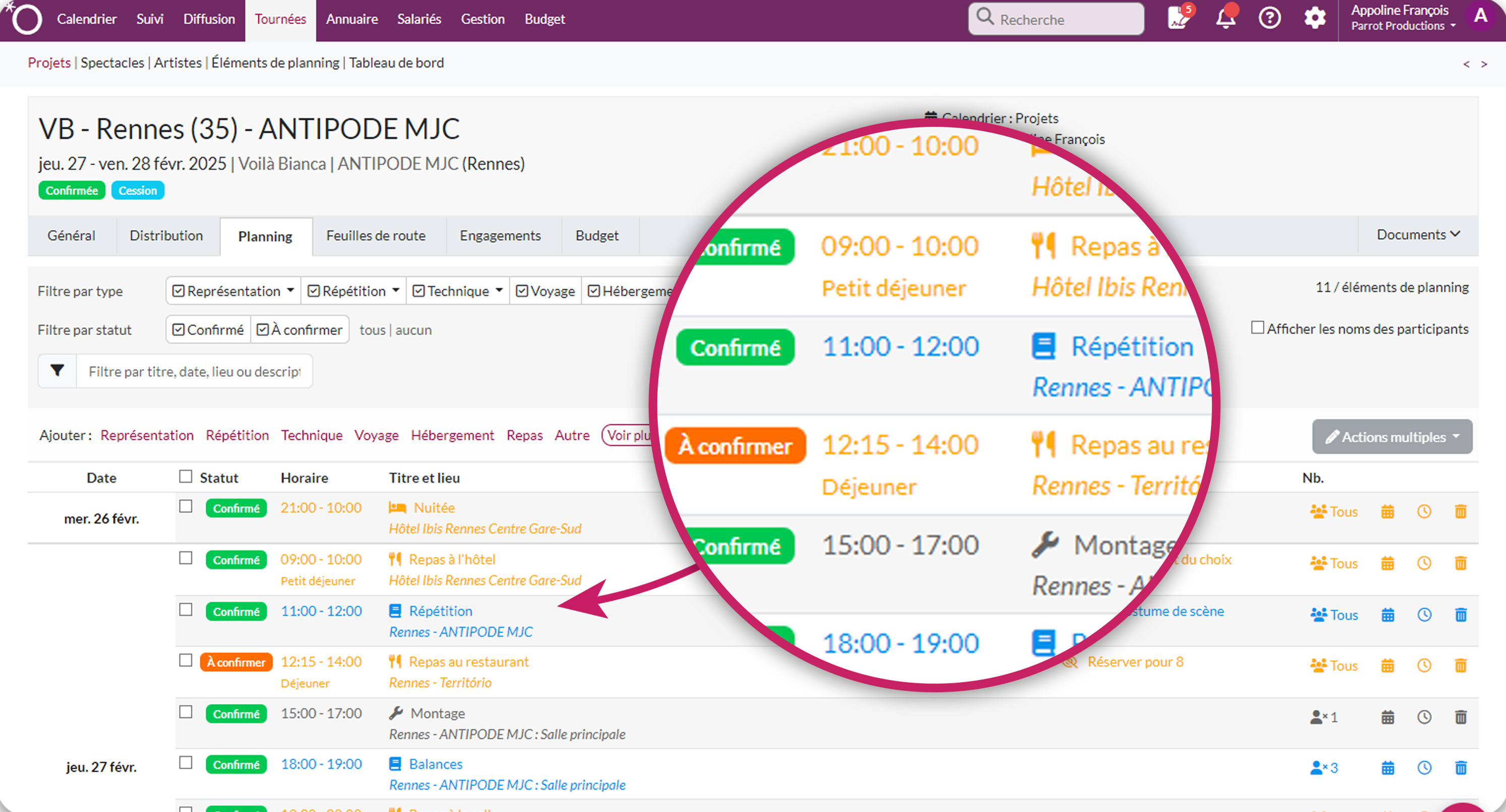Open the help question mark icon
The image size is (1506, 812).
coord(1269,19)
